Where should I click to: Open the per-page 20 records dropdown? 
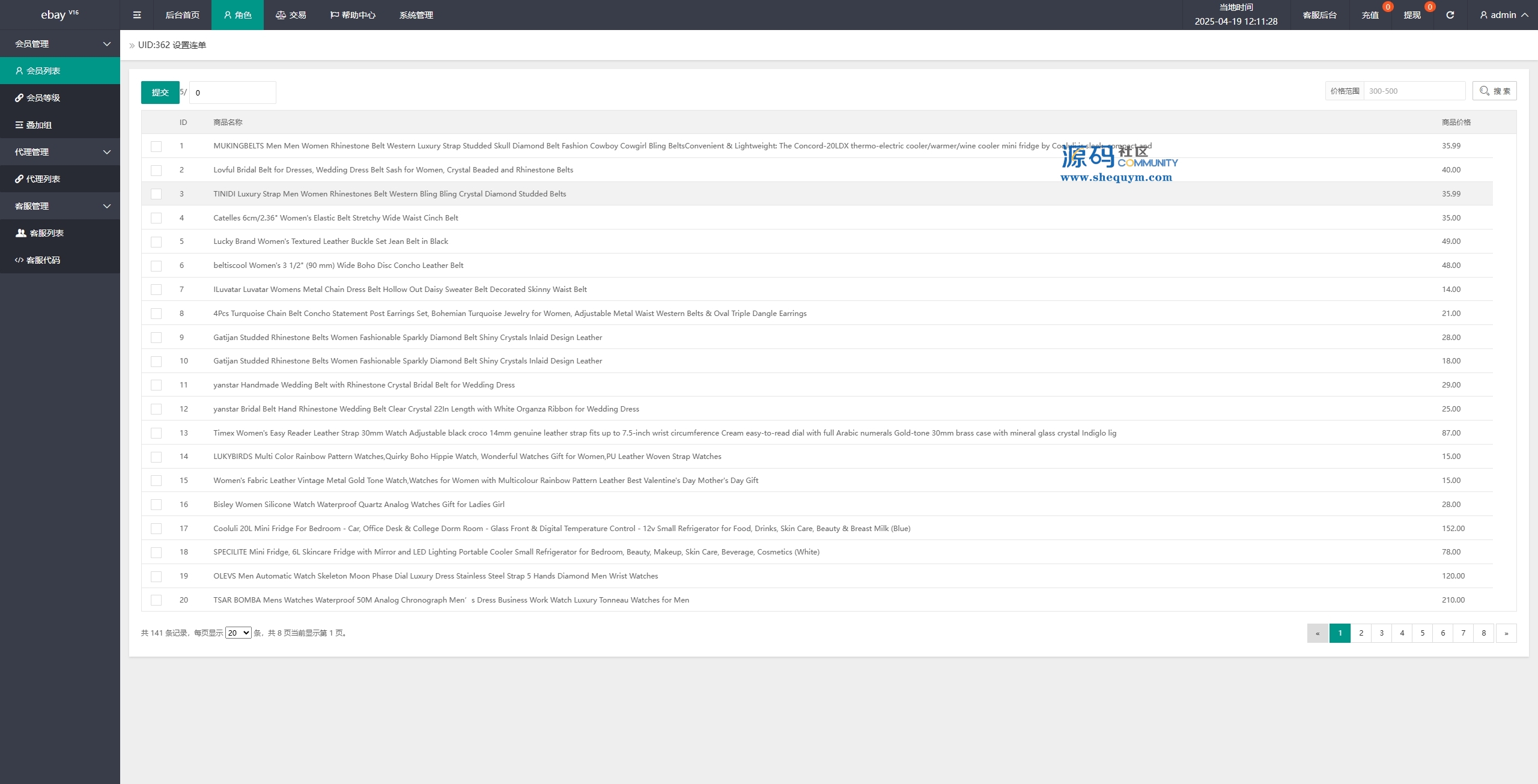tap(238, 633)
